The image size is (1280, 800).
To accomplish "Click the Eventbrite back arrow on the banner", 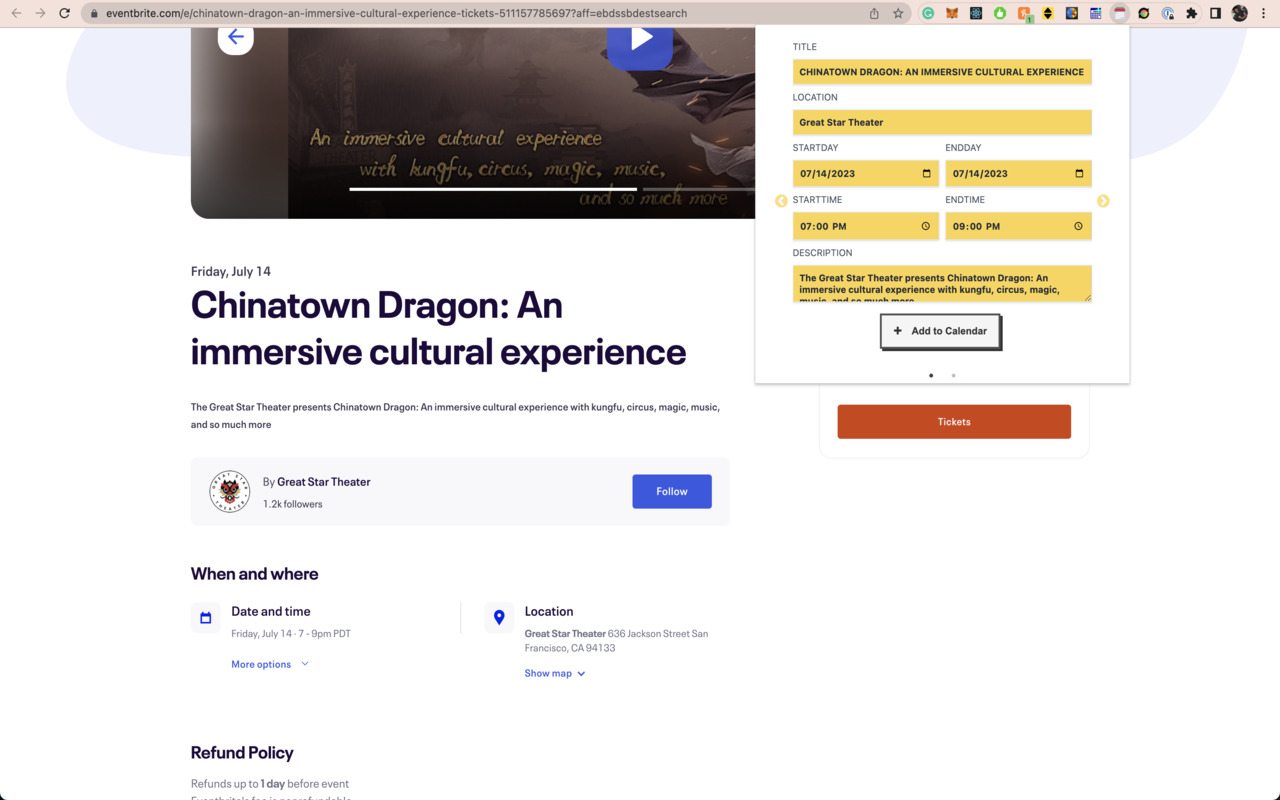I will click(236, 37).
